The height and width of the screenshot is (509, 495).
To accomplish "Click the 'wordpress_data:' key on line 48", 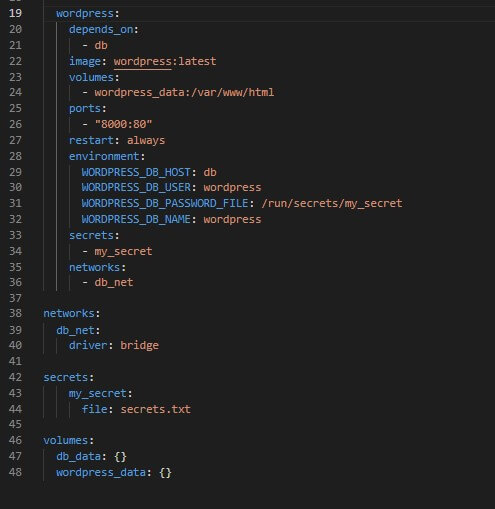I will tap(104, 472).
